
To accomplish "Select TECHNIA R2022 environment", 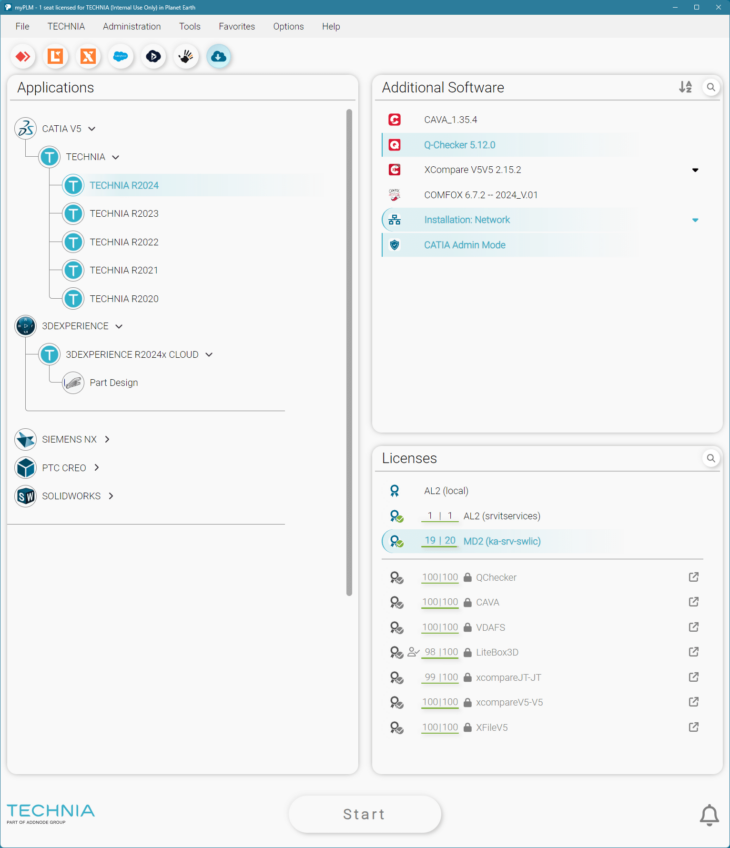I will point(124,242).
